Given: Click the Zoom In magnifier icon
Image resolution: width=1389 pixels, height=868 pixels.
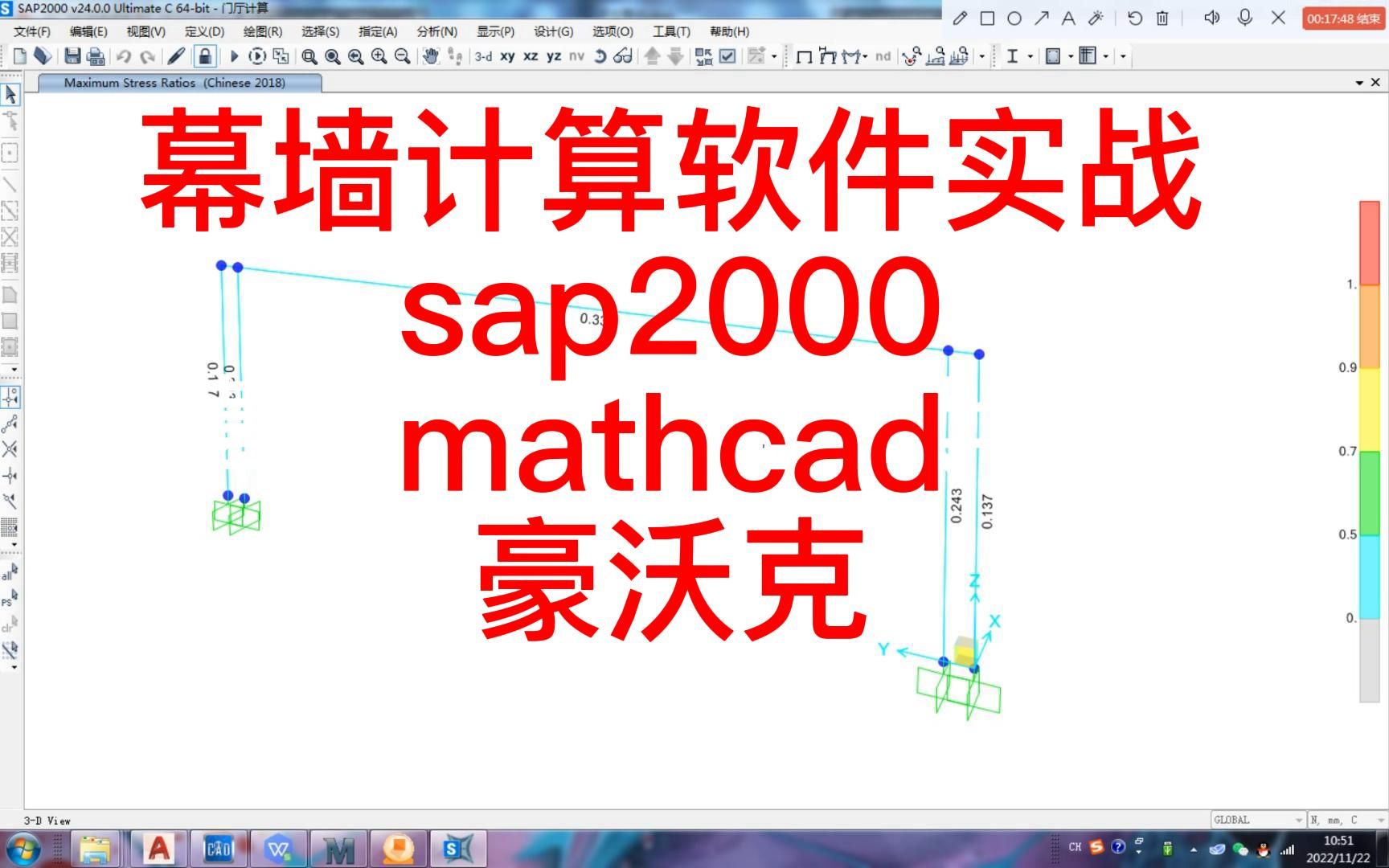Looking at the screenshot, I should pos(378,56).
